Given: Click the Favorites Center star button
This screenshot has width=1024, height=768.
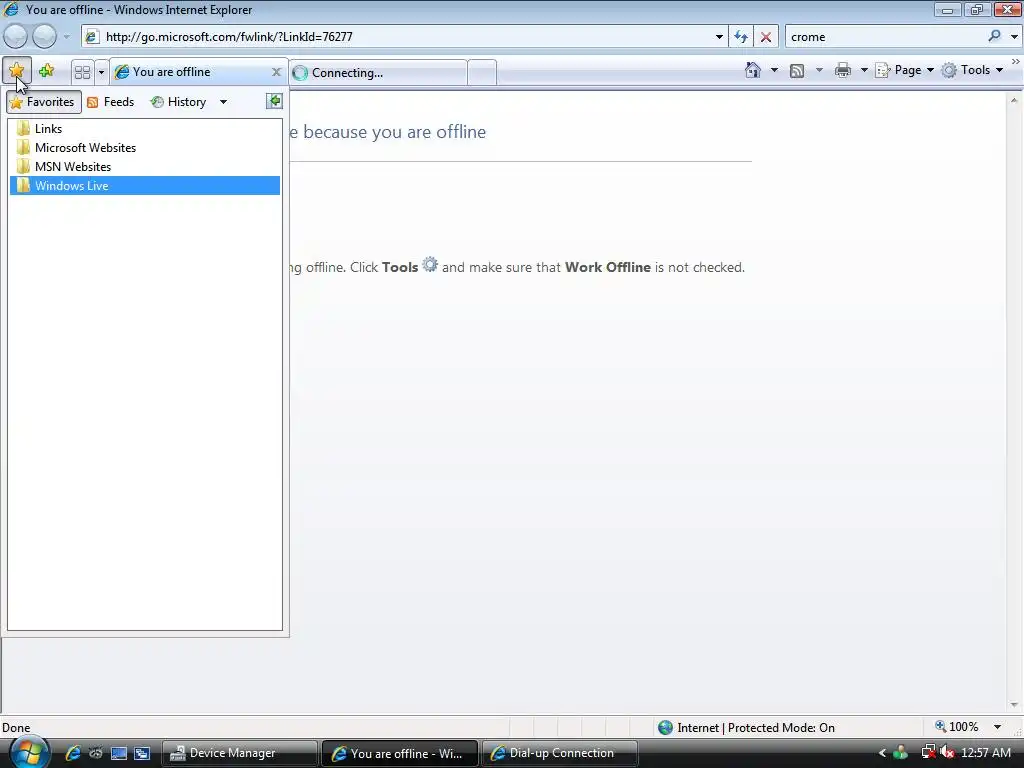Looking at the screenshot, I should (16, 71).
